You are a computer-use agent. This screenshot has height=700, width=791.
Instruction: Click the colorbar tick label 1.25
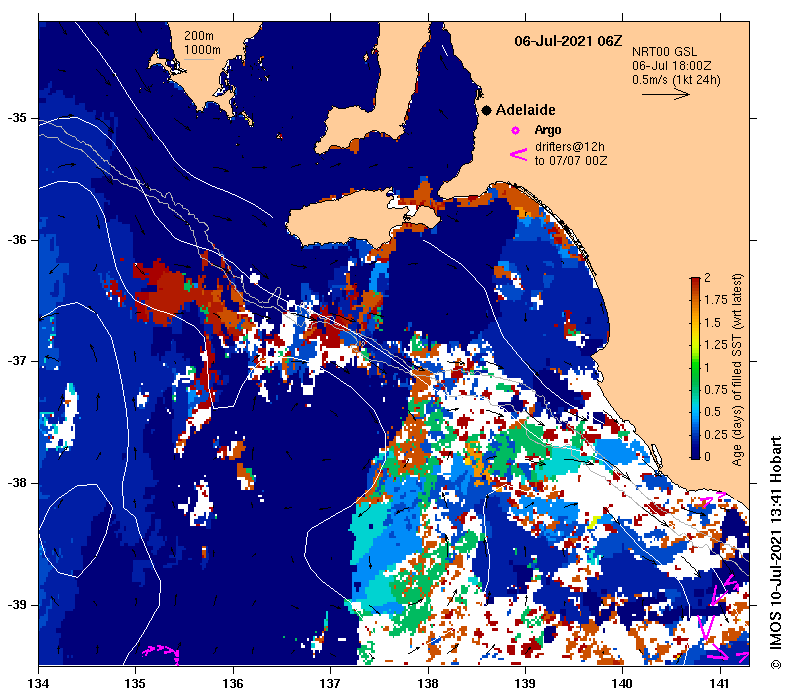pyautogui.click(x=716, y=345)
